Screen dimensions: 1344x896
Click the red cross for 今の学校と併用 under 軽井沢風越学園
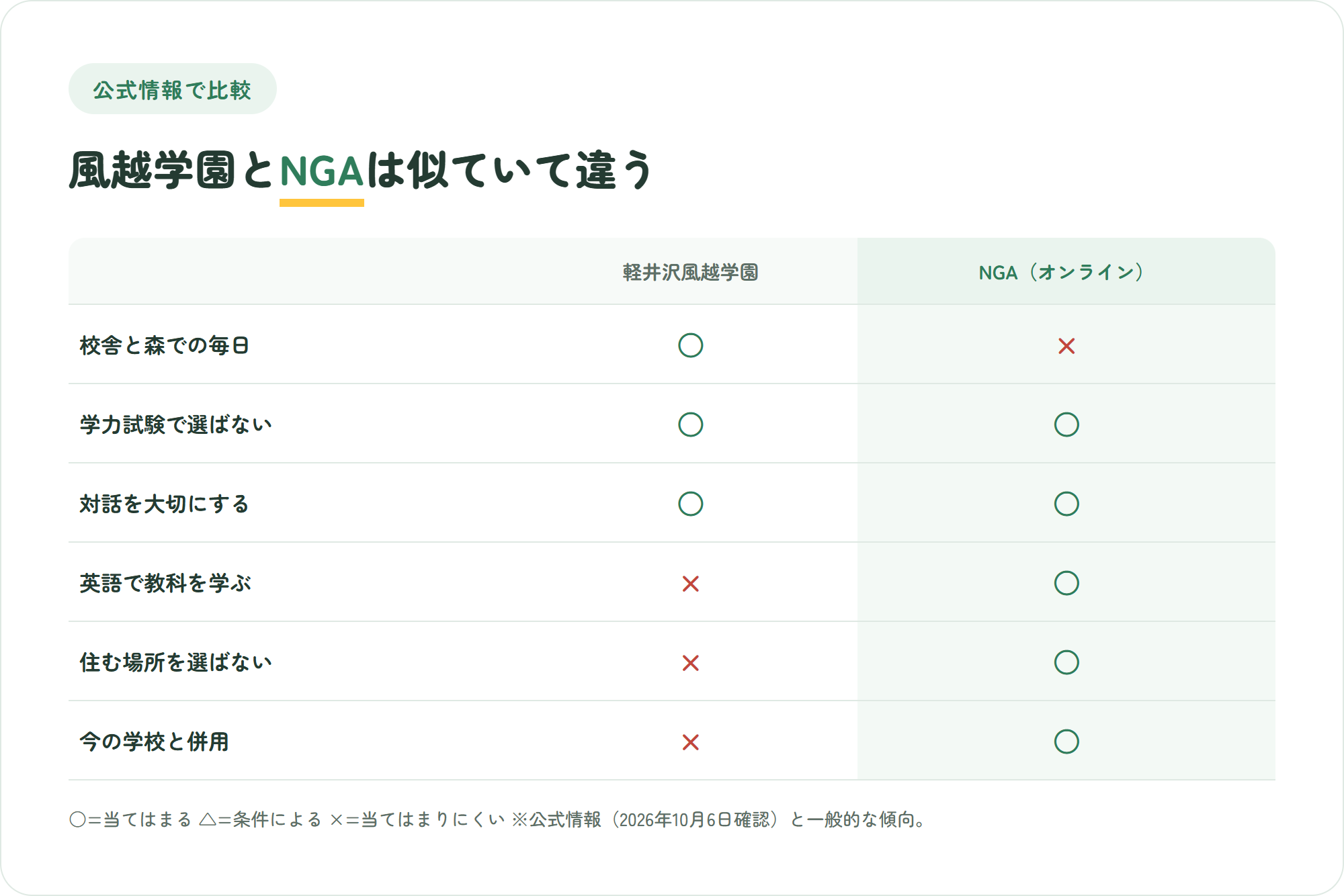point(690,742)
